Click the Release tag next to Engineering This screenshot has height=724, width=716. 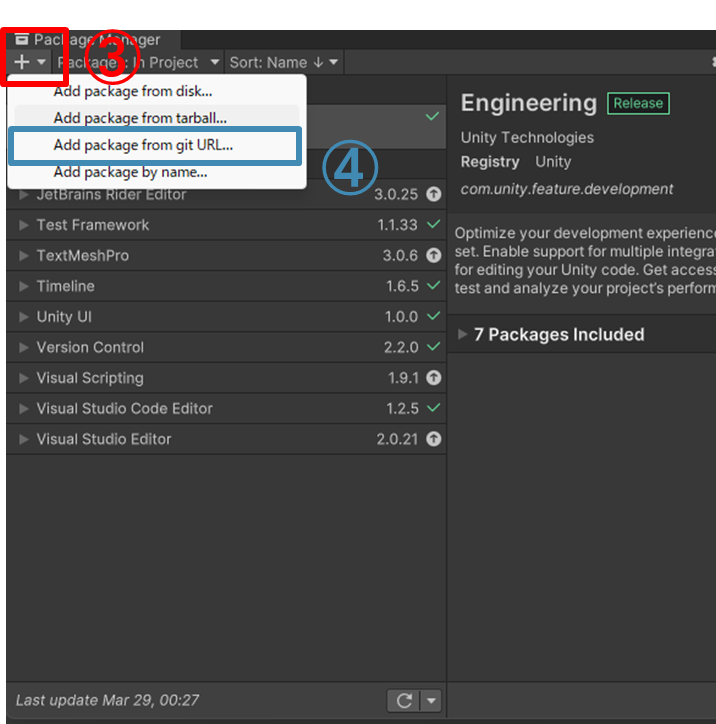(638, 103)
